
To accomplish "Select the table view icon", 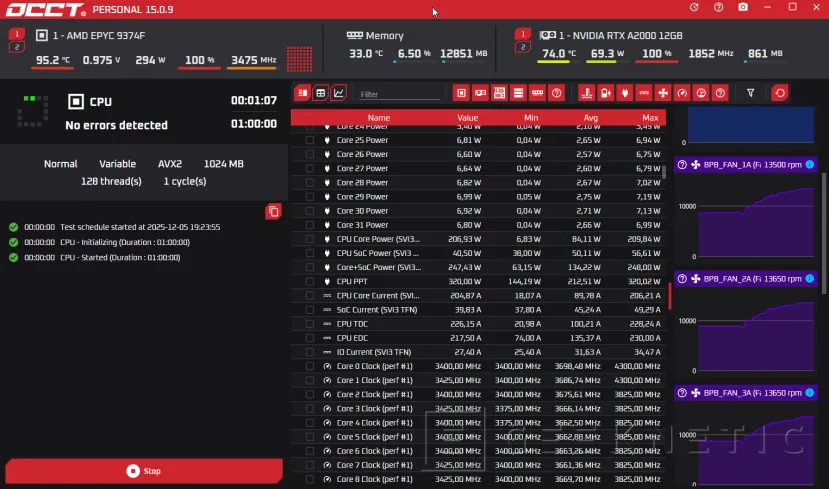I will 321,93.
